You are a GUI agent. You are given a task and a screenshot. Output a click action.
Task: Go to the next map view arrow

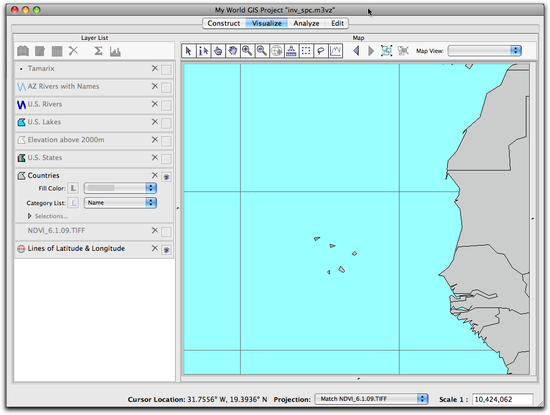tap(371, 51)
